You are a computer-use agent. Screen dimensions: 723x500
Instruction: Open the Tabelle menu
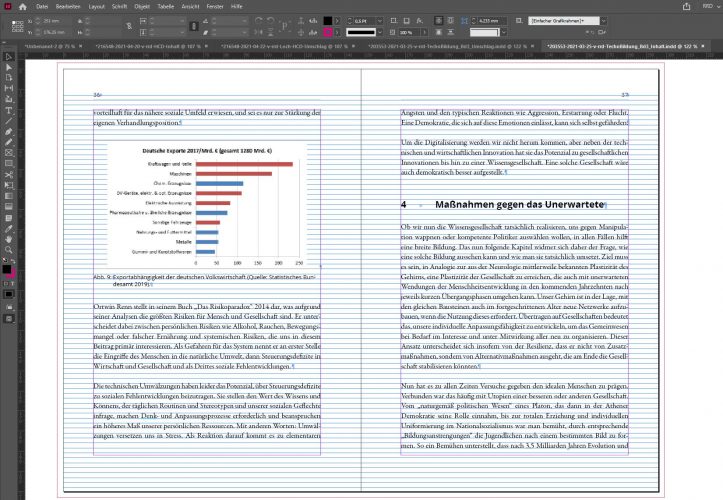coord(166,6)
